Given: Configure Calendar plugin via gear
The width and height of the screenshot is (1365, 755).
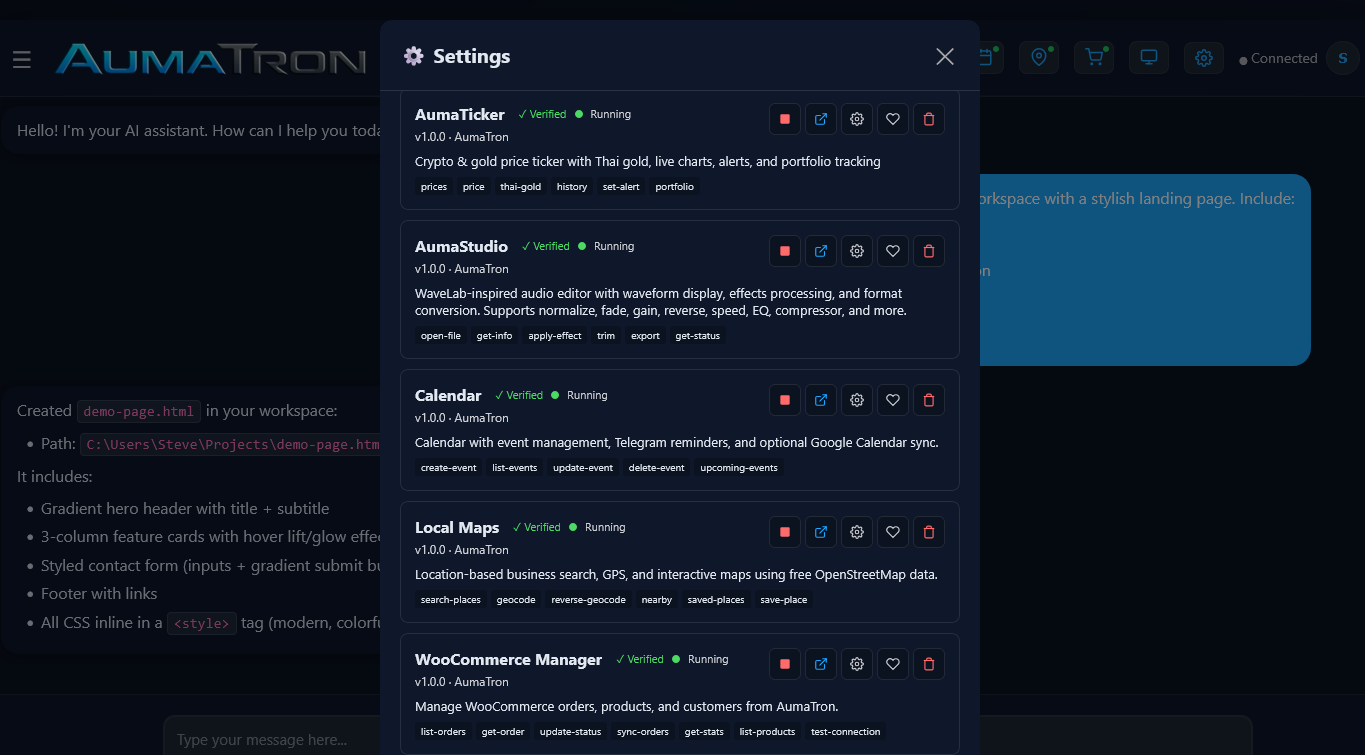Looking at the screenshot, I should [857, 400].
